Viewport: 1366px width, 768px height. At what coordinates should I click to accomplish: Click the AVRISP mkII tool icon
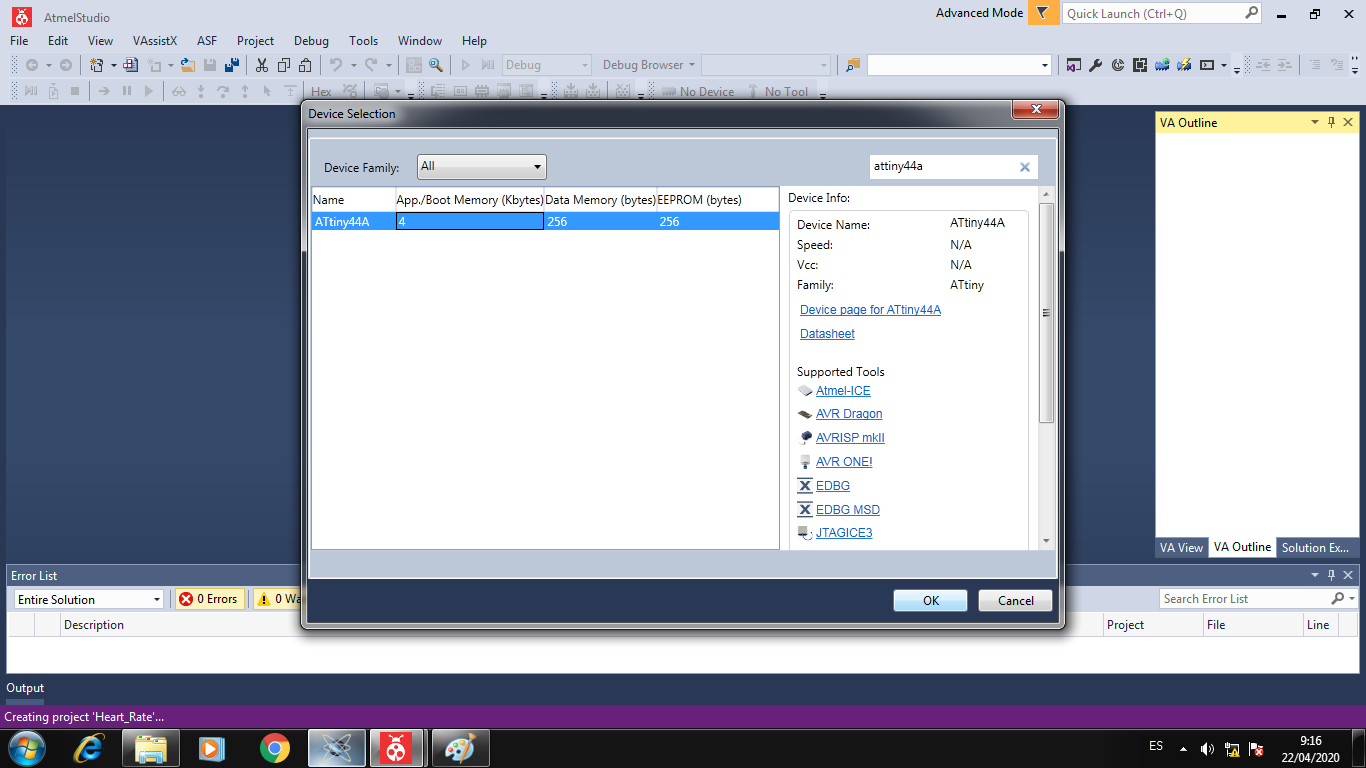point(806,438)
